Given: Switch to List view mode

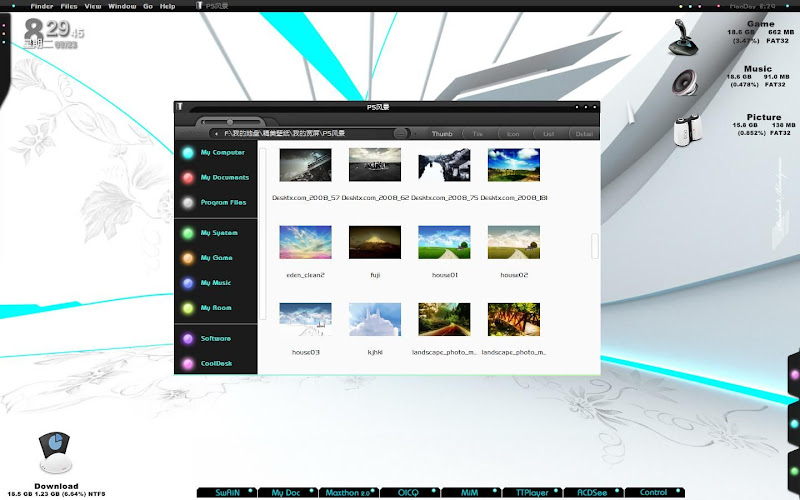Looking at the screenshot, I should (x=548, y=134).
